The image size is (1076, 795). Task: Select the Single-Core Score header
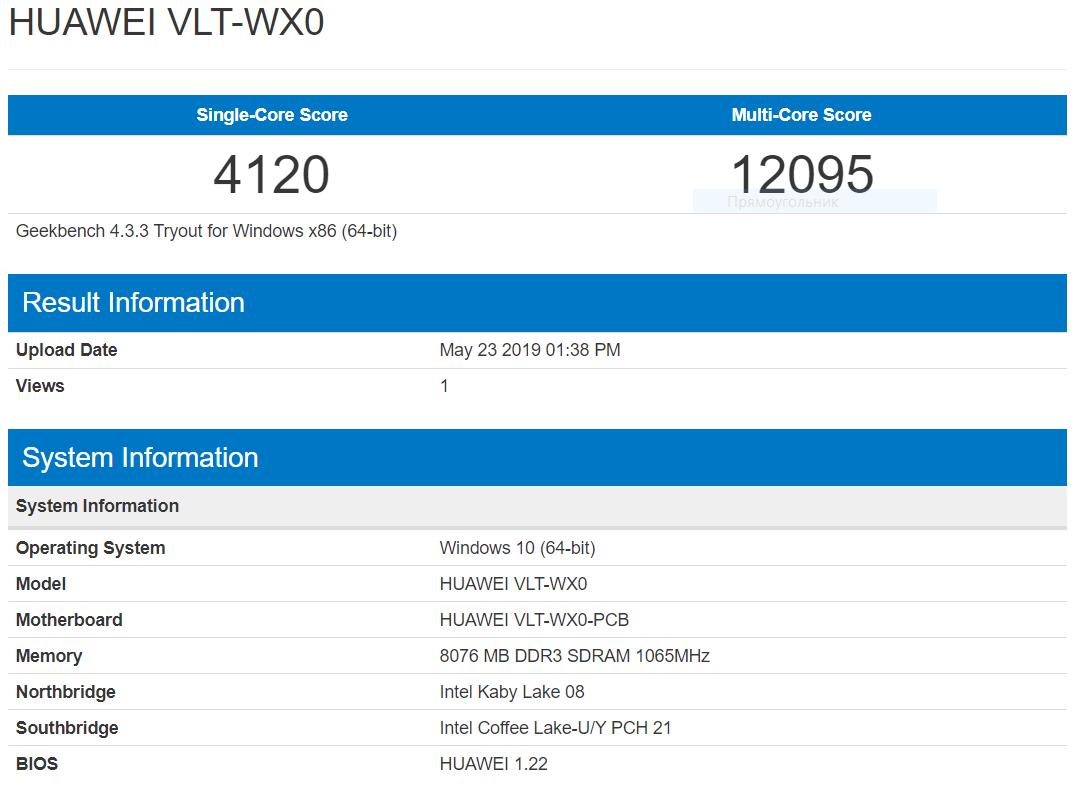tap(272, 115)
